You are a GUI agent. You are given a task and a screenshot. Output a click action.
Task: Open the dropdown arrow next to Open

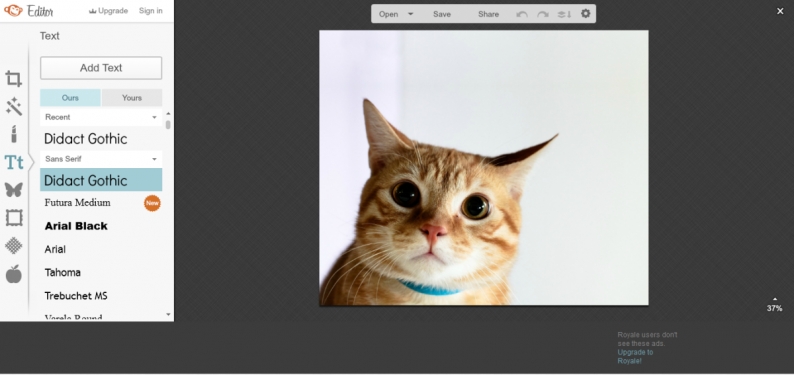[x=411, y=14]
